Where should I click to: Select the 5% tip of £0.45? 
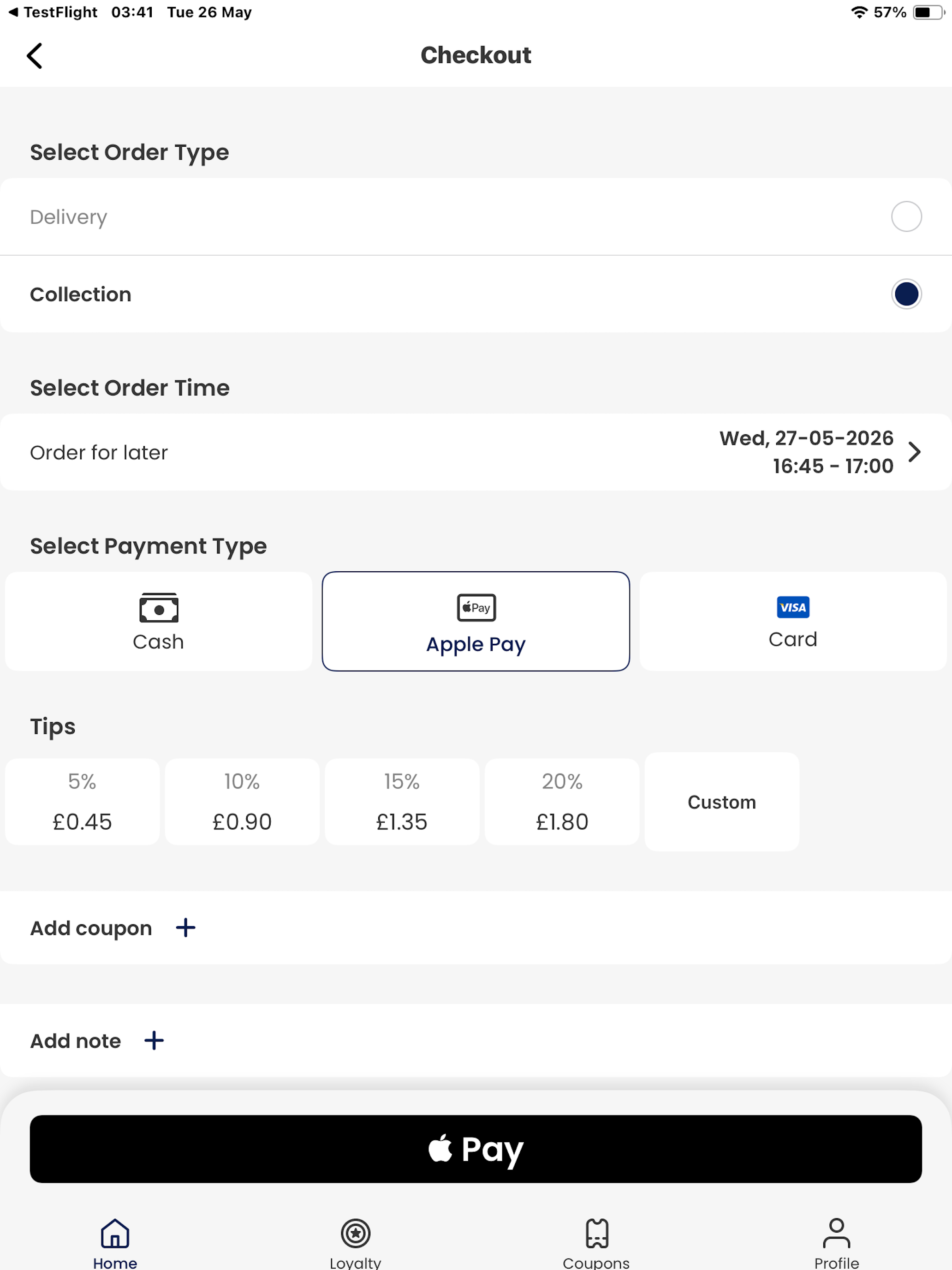point(82,802)
